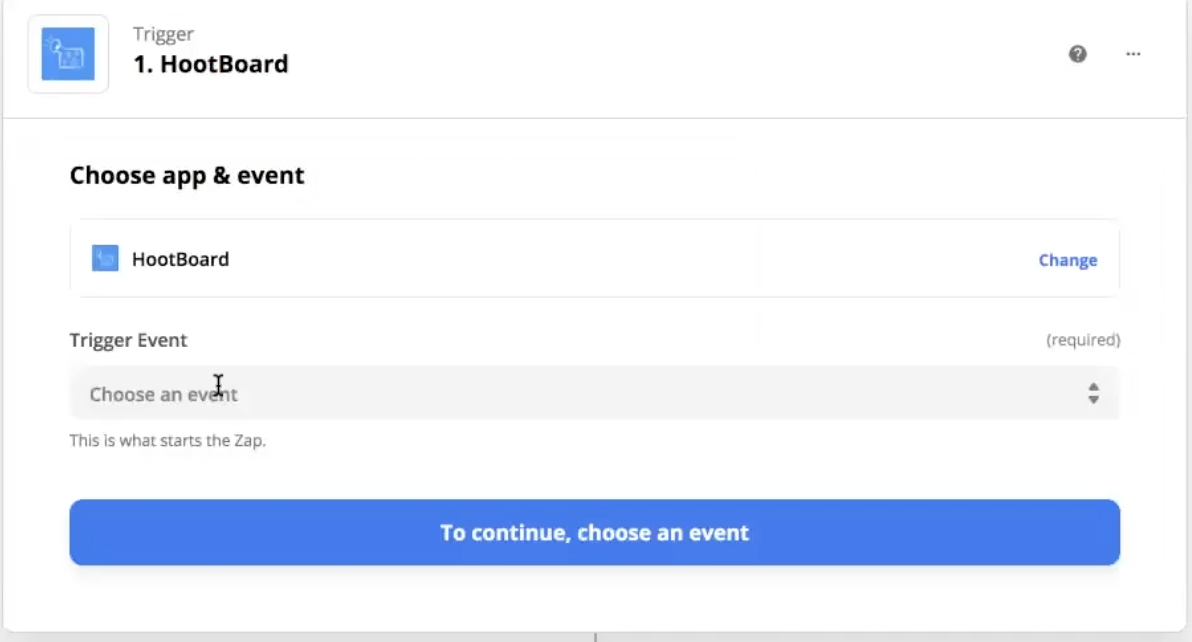Open the Trigger Event dropdown field
Viewport: 1192px width, 642px height.
point(594,394)
